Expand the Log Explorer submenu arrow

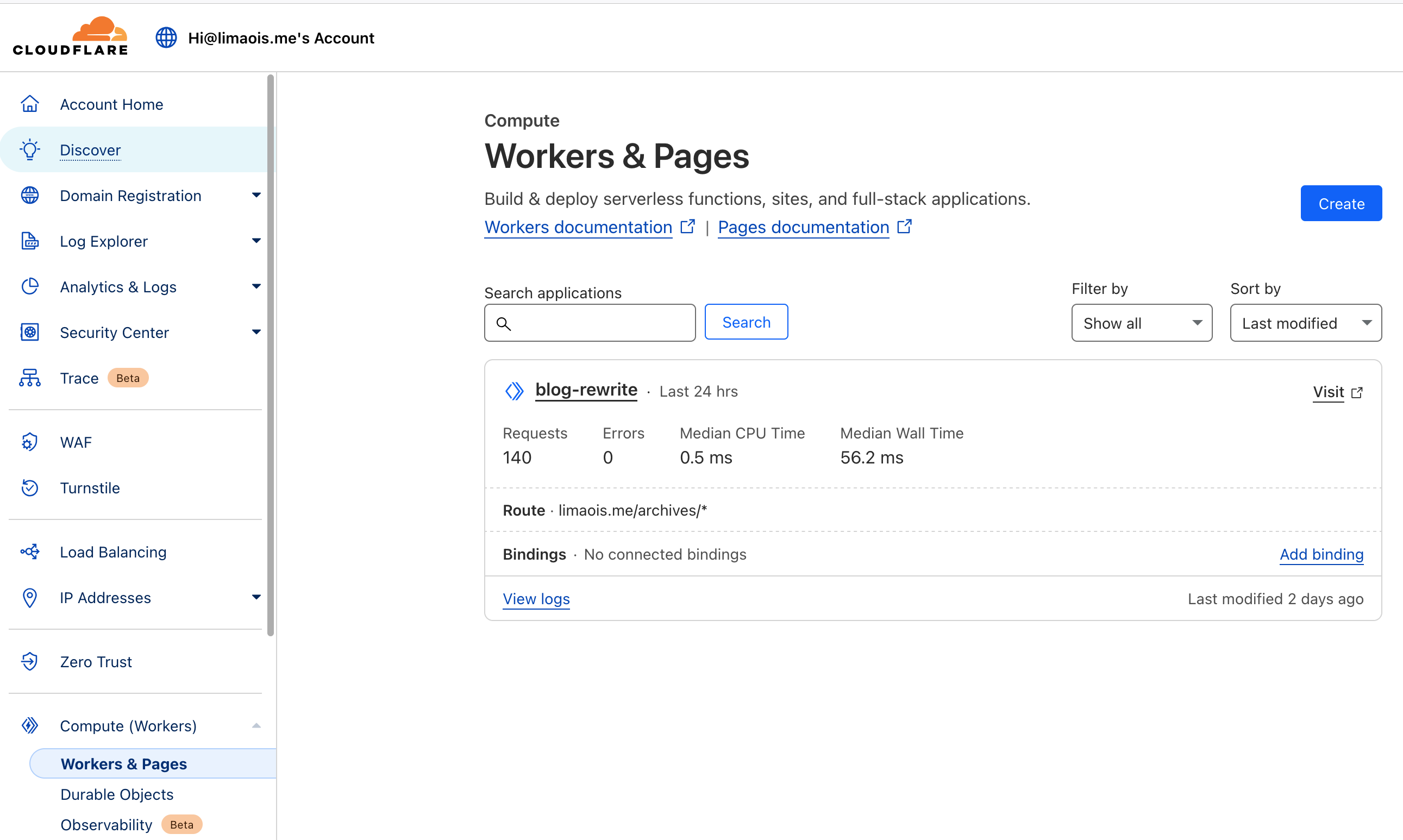click(256, 241)
